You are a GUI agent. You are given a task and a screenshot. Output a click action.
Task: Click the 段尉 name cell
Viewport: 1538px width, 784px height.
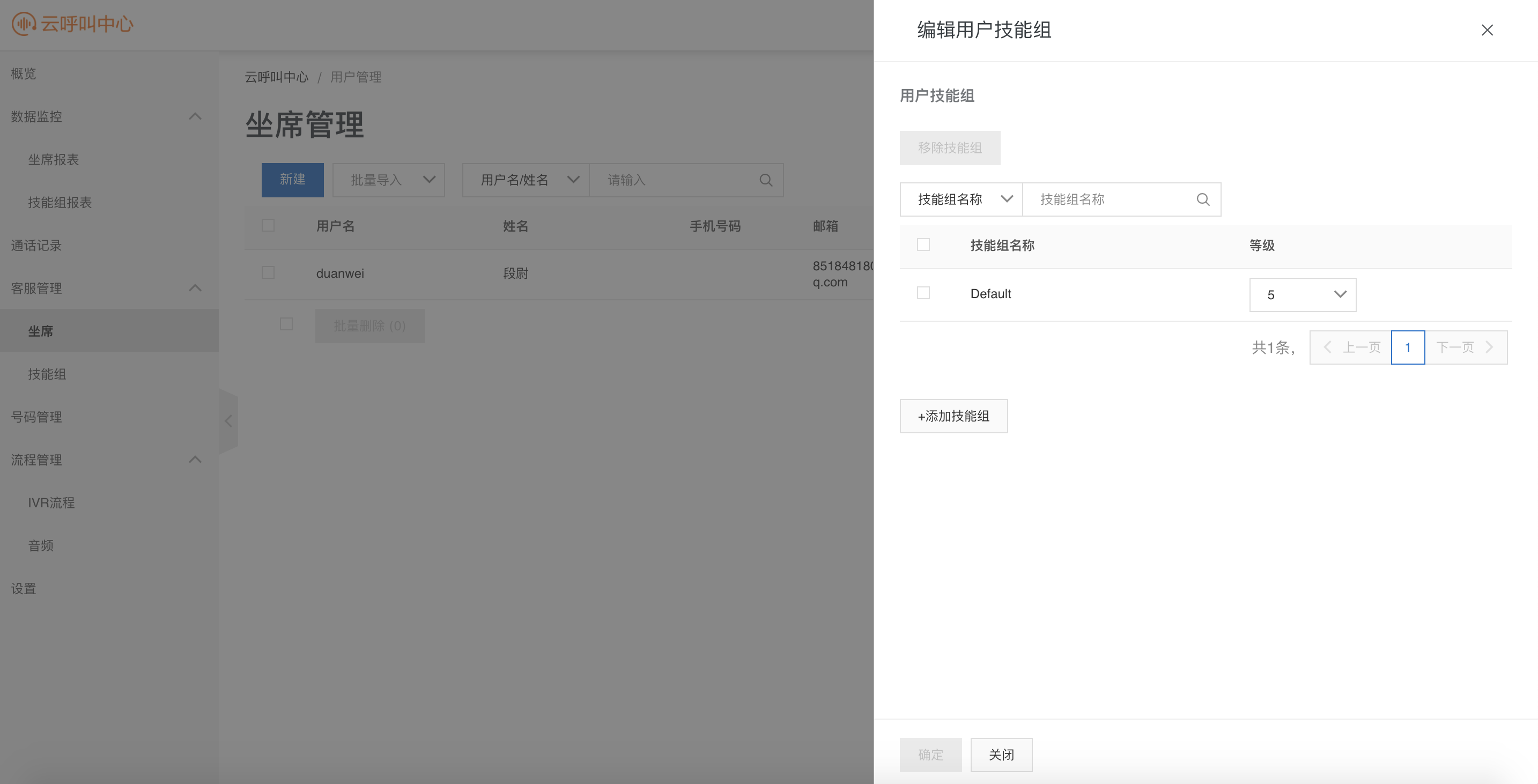pos(515,273)
